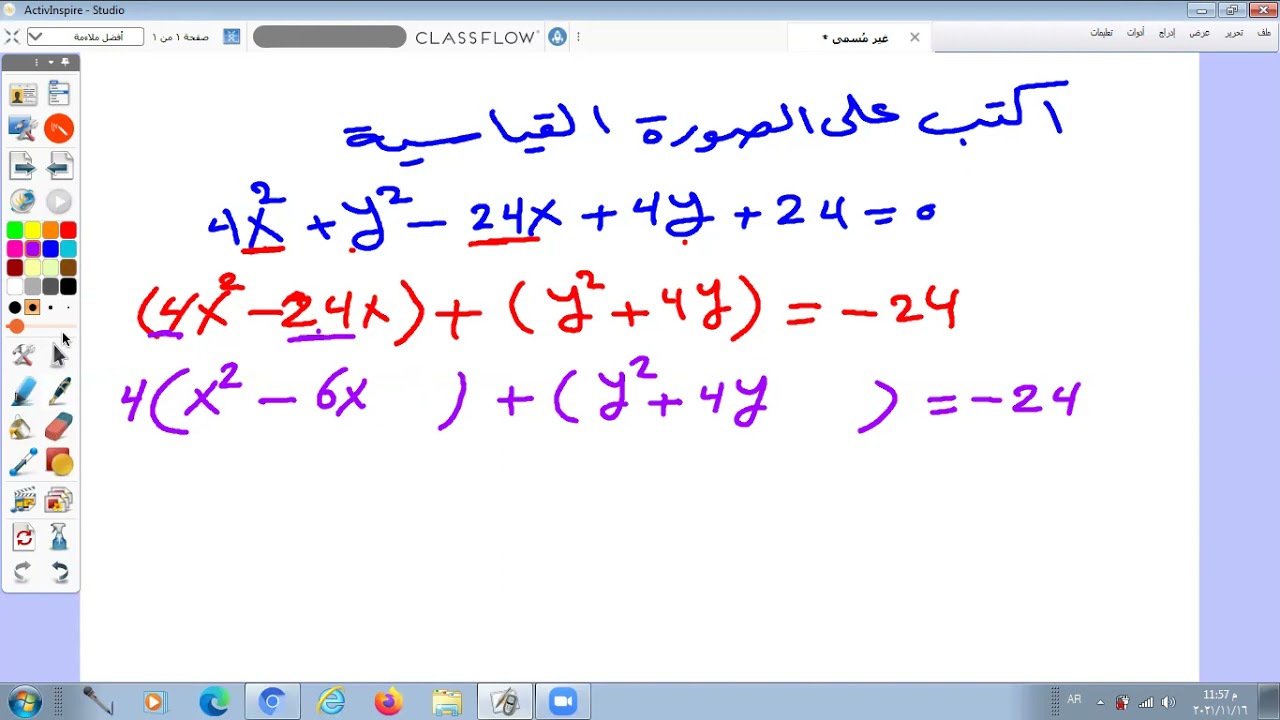Viewport: 1280px width, 720px height.
Task: Open the ClassFlow bar three-dots menu
Action: click(578, 37)
